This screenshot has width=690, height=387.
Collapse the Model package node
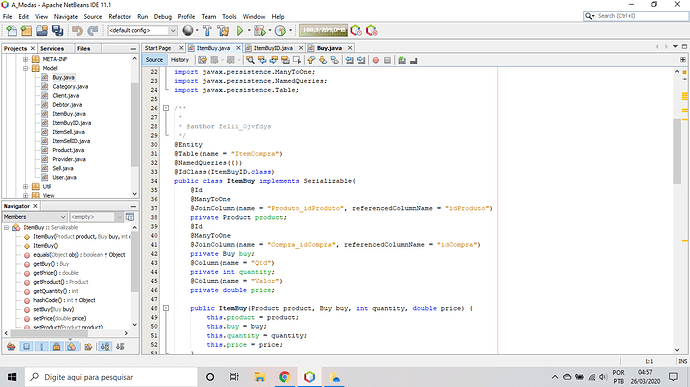(26, 68)
